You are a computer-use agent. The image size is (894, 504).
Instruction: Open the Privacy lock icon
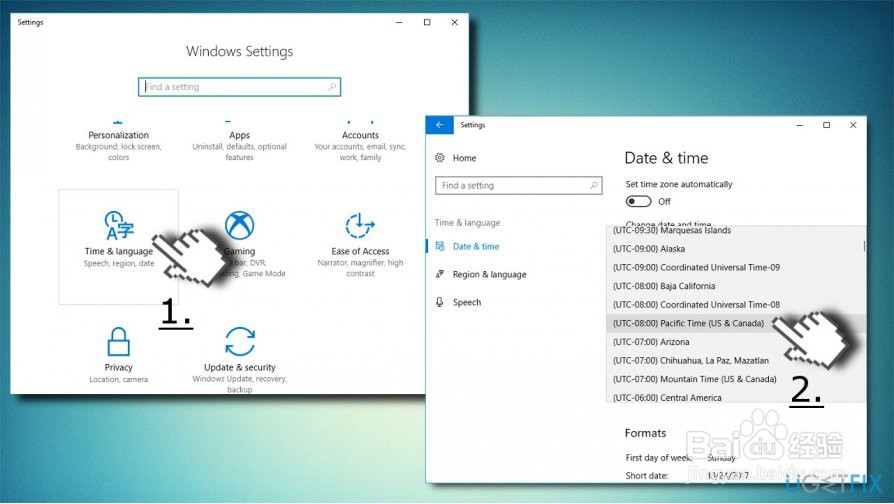(119, 341)
